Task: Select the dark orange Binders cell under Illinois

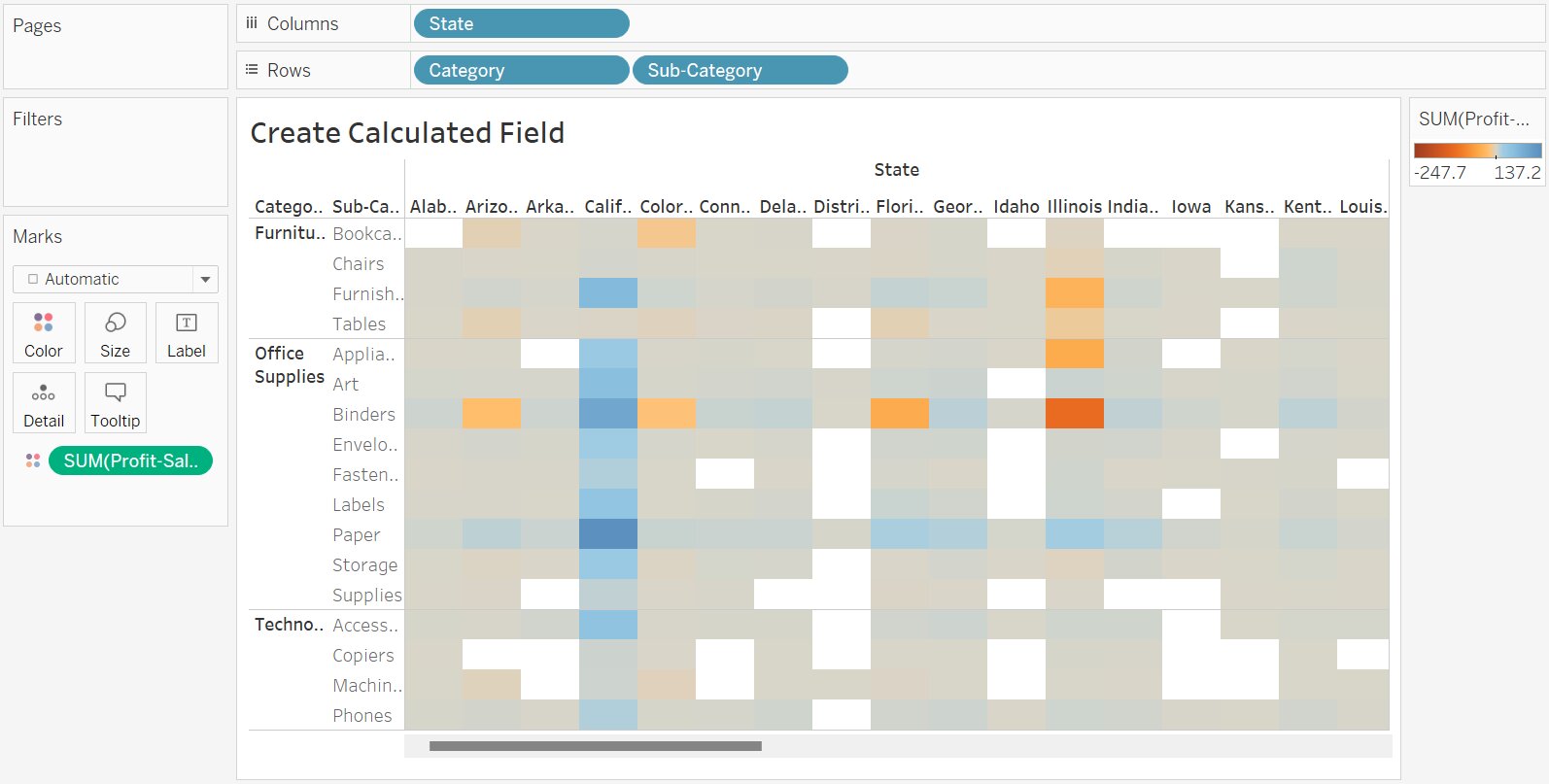Action: point(1074,414)
